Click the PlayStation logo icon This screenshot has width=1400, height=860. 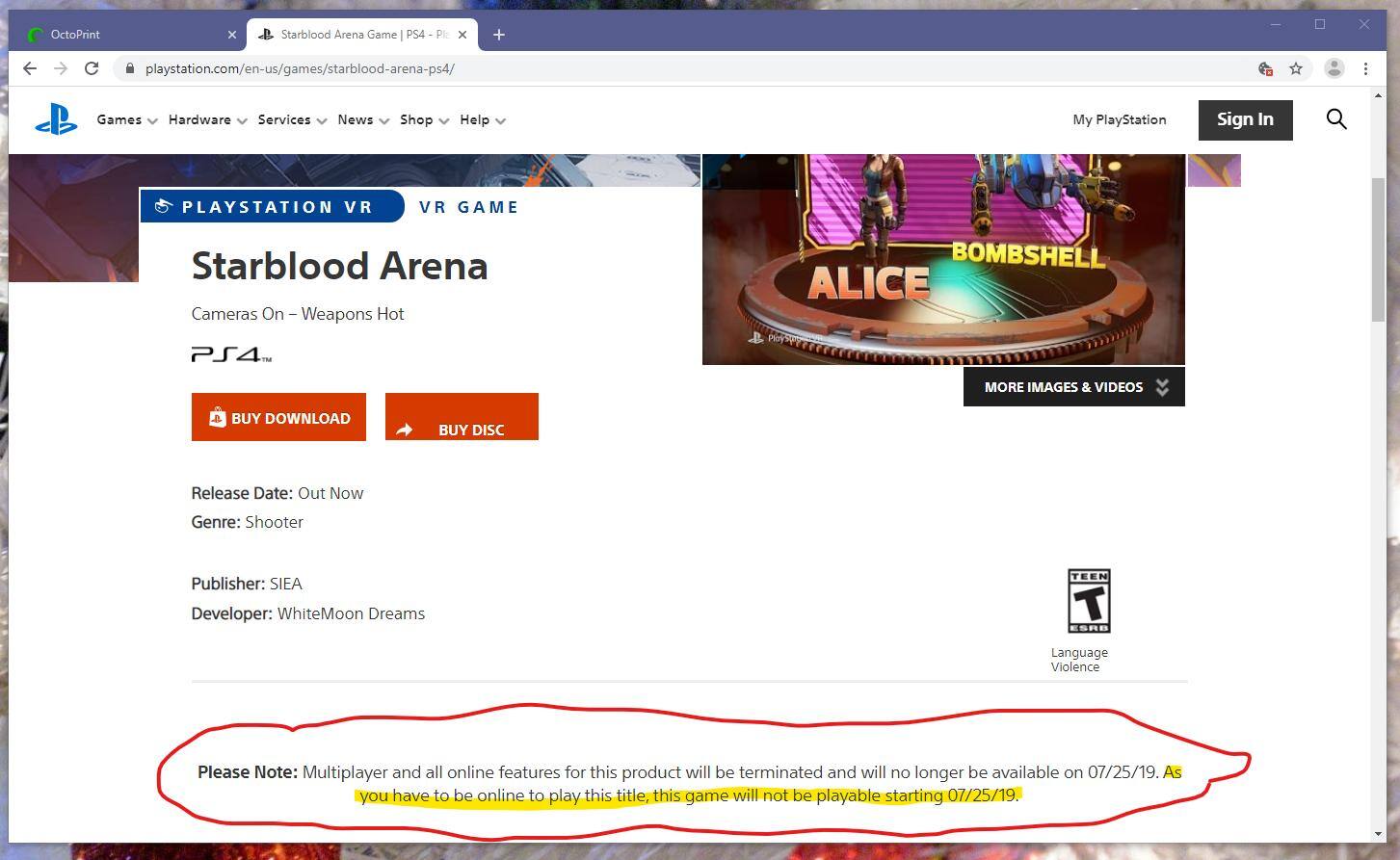(x=56, y=120)
